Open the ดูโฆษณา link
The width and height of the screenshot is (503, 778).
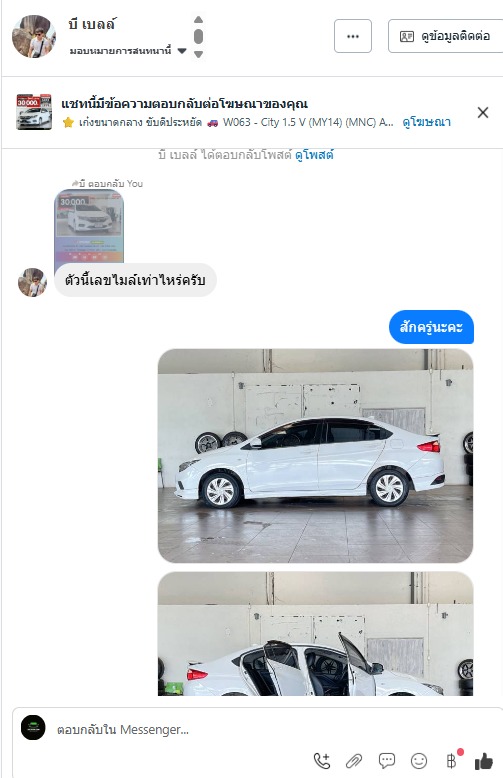(x=427, y=122)
